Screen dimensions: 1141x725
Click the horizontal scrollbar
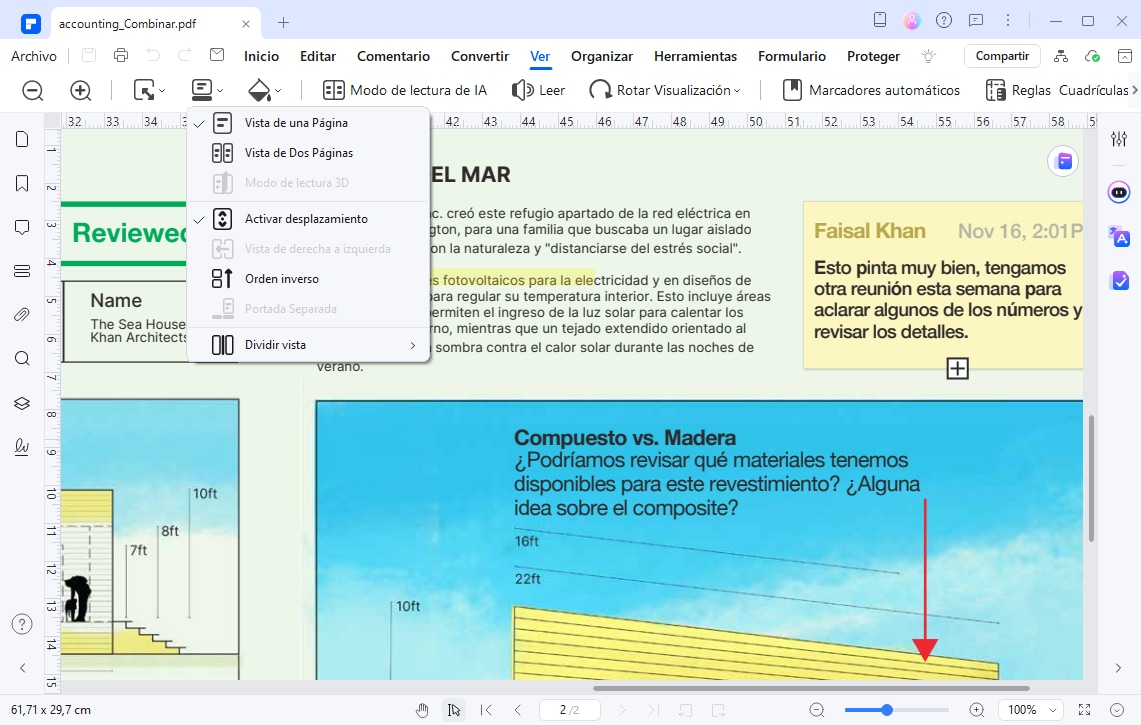(811, 688)
